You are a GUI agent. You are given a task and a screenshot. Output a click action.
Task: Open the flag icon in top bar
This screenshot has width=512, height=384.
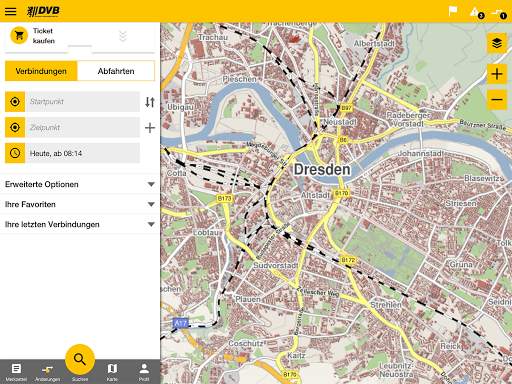[453, 11]
